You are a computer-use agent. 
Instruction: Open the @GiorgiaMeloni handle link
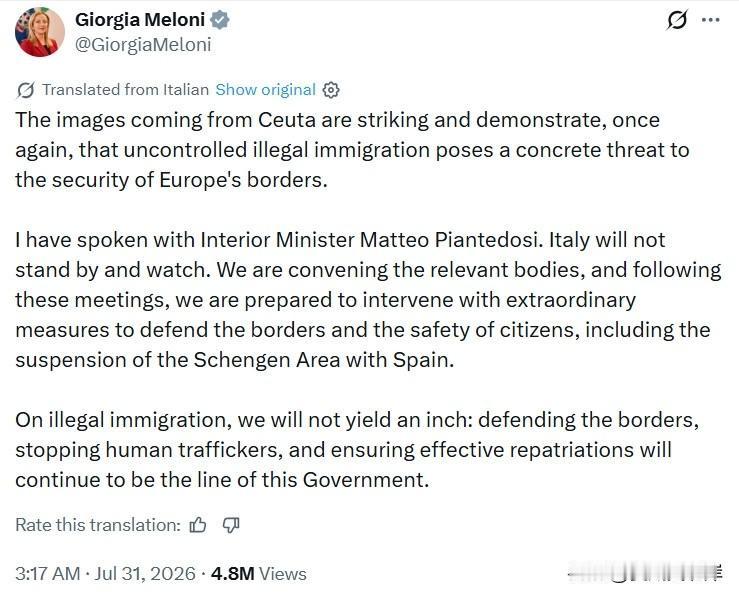tap(143, 45)
